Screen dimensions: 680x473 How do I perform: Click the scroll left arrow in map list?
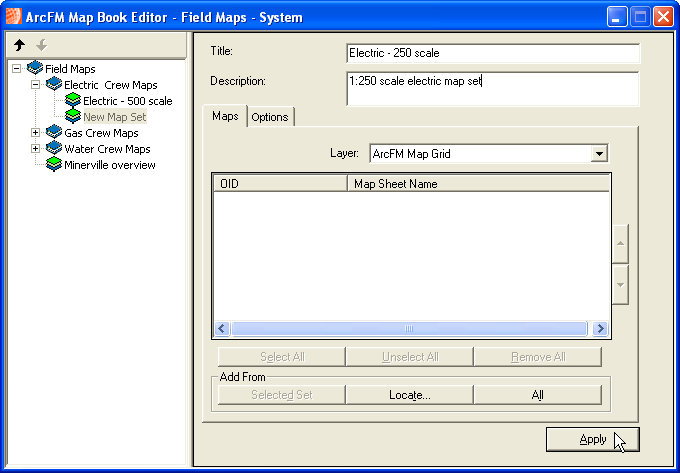coord(222,329)
